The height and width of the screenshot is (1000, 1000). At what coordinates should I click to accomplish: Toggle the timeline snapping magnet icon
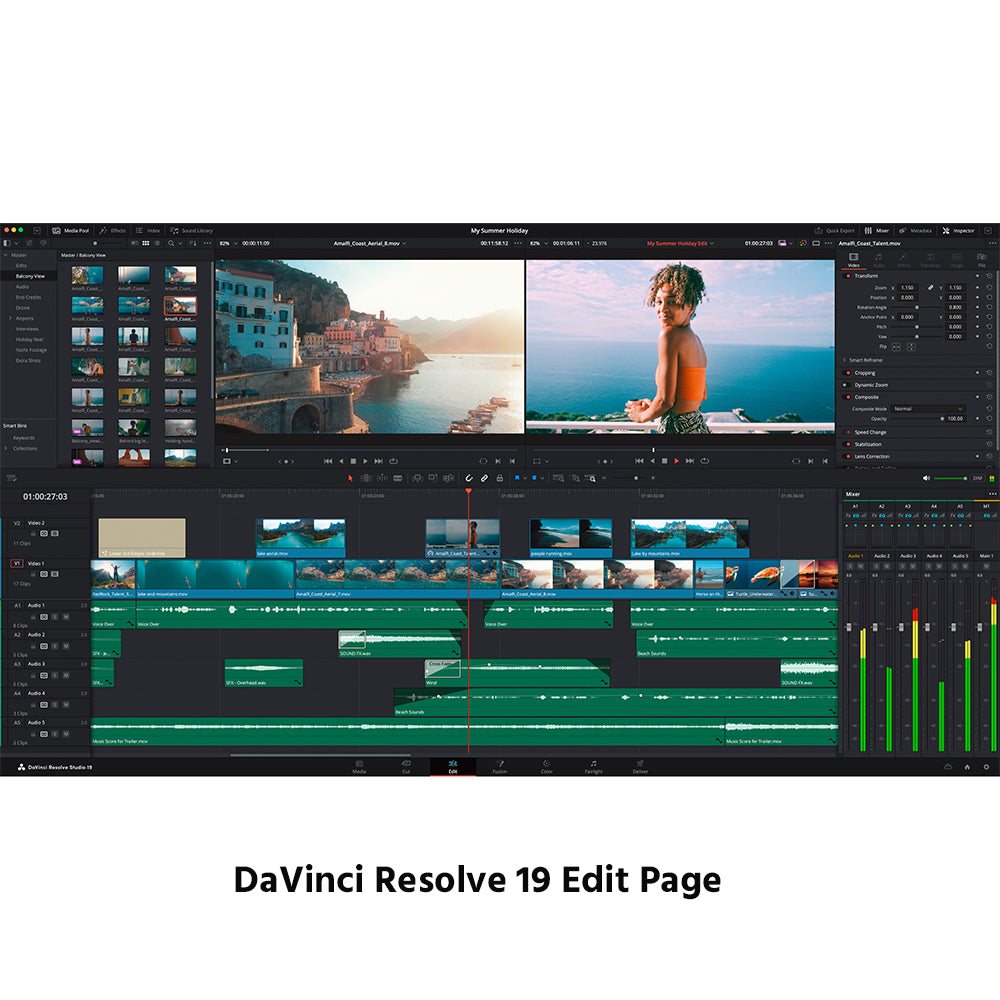pos(468,478)
